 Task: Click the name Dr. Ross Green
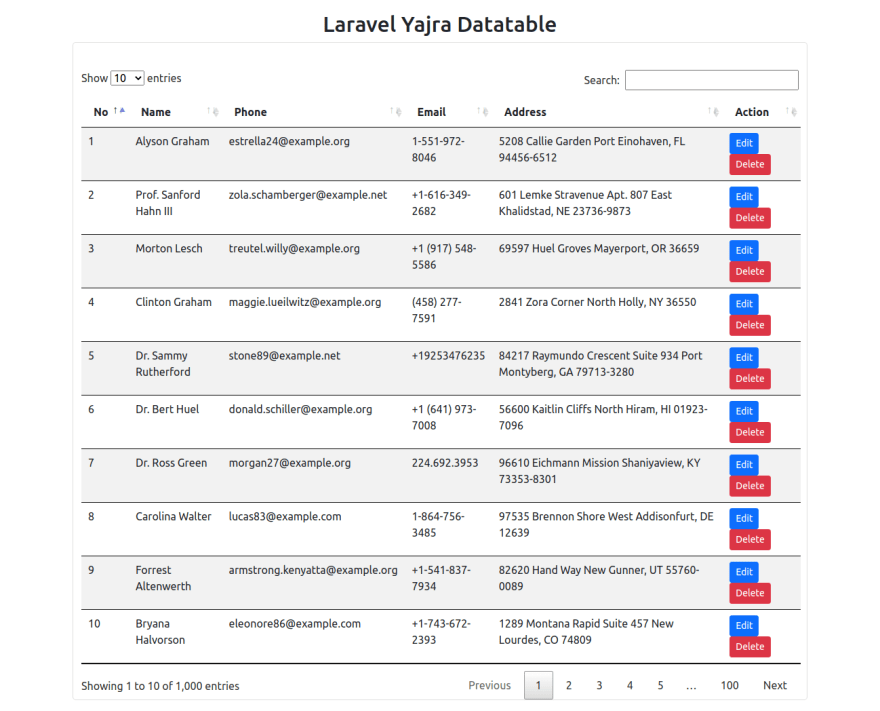171,463
